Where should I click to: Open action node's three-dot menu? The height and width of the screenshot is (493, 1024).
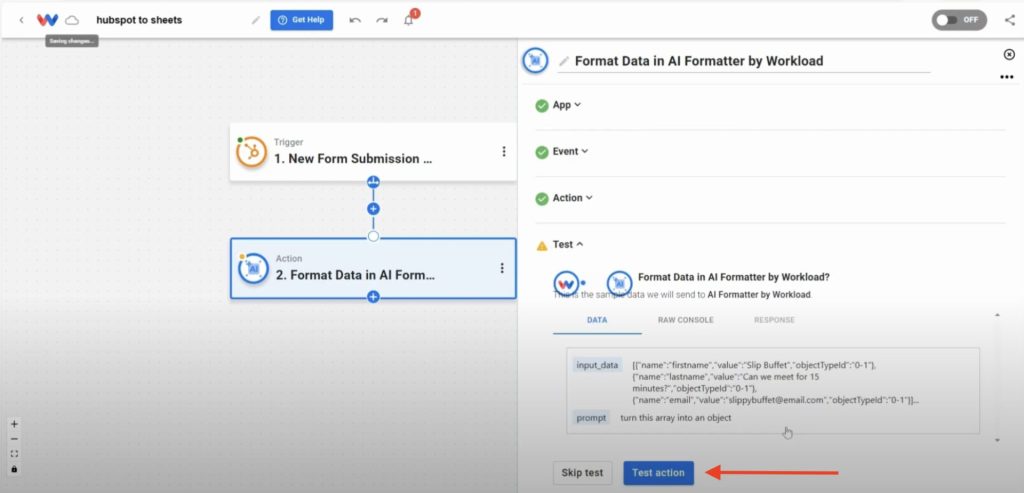[x=502, y=268]
